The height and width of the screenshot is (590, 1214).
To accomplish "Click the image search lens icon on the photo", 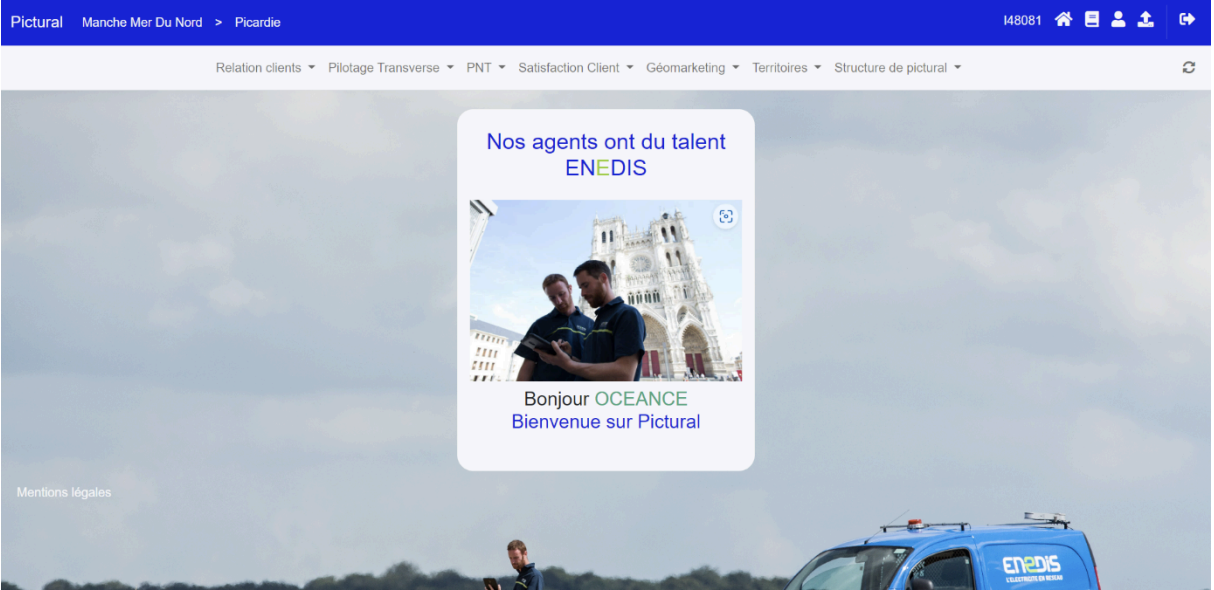I will (726, 216).
